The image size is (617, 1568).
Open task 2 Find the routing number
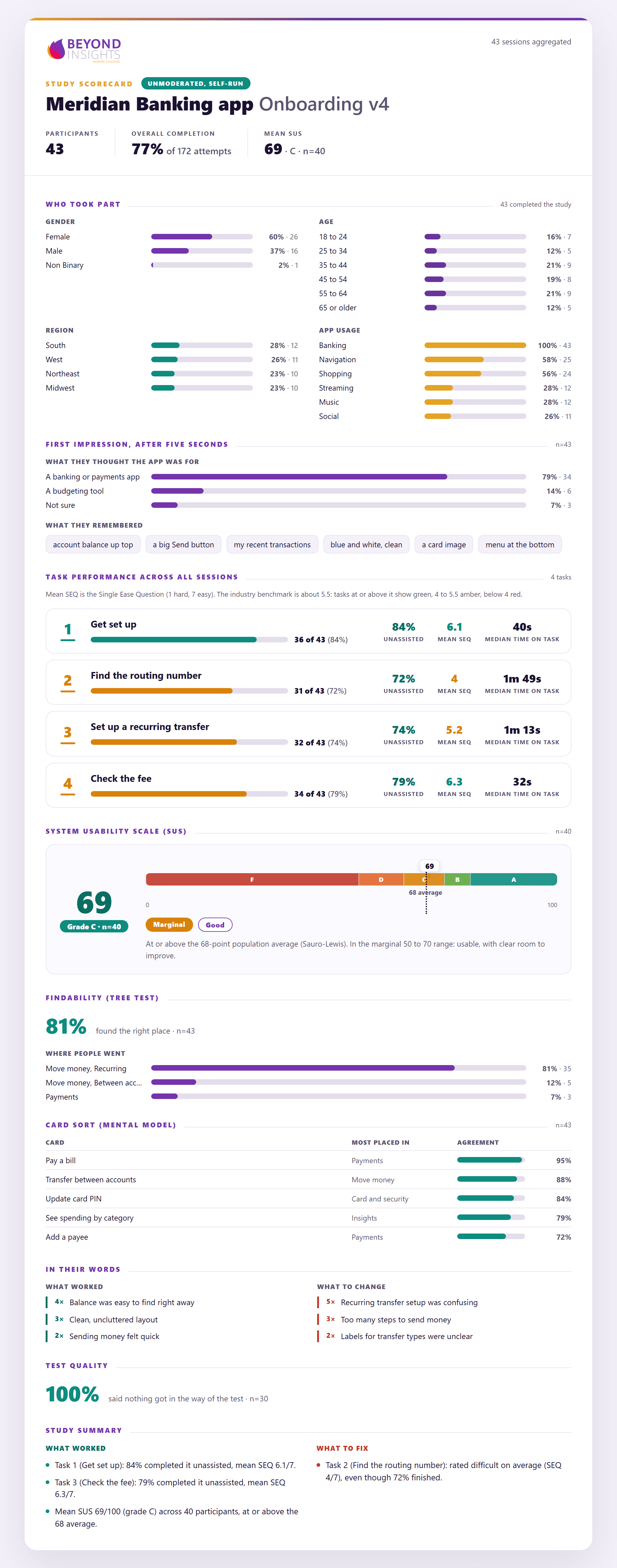[x=308, y=682]
